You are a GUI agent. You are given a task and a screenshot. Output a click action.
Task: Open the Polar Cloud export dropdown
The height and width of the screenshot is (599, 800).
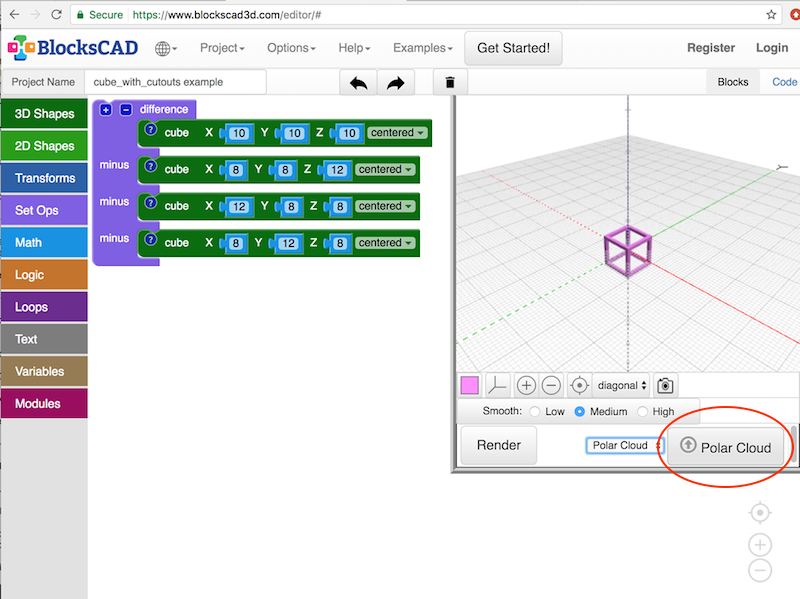[624, 445]
